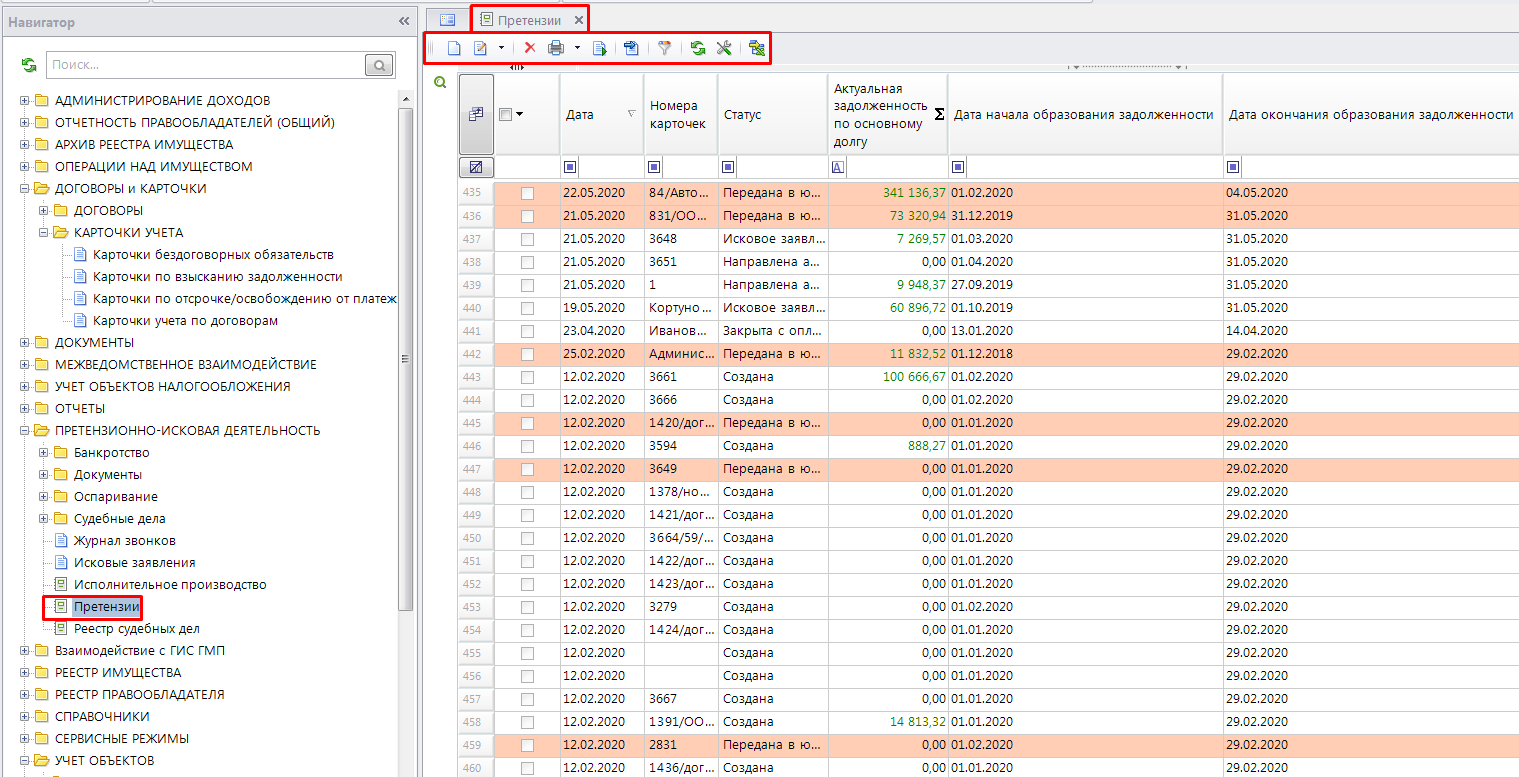Expand the СПРАВОЧНИКИ folder

[x=25, y=717]
